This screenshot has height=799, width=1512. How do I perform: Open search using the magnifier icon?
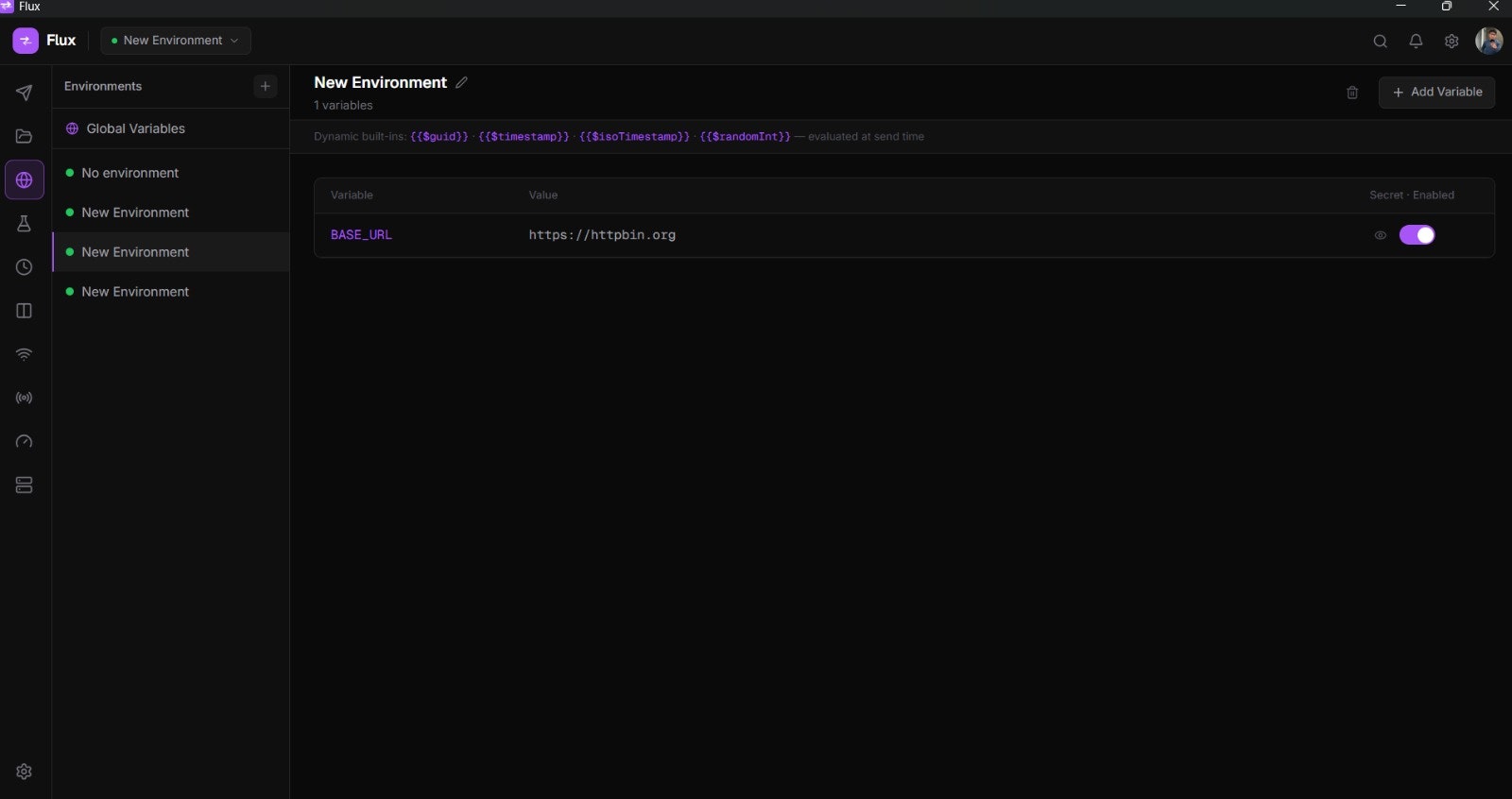pos(1380,41)
